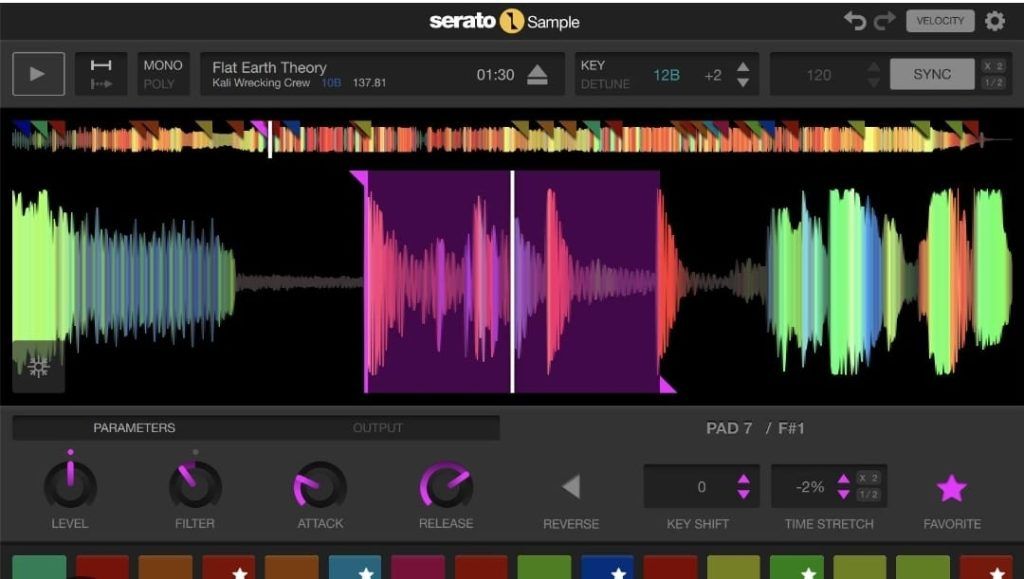Image resolution: width=1024 pixels, height=579 pixels.
Task: Select MONO playback mode
Action: (x=163, y=65)
